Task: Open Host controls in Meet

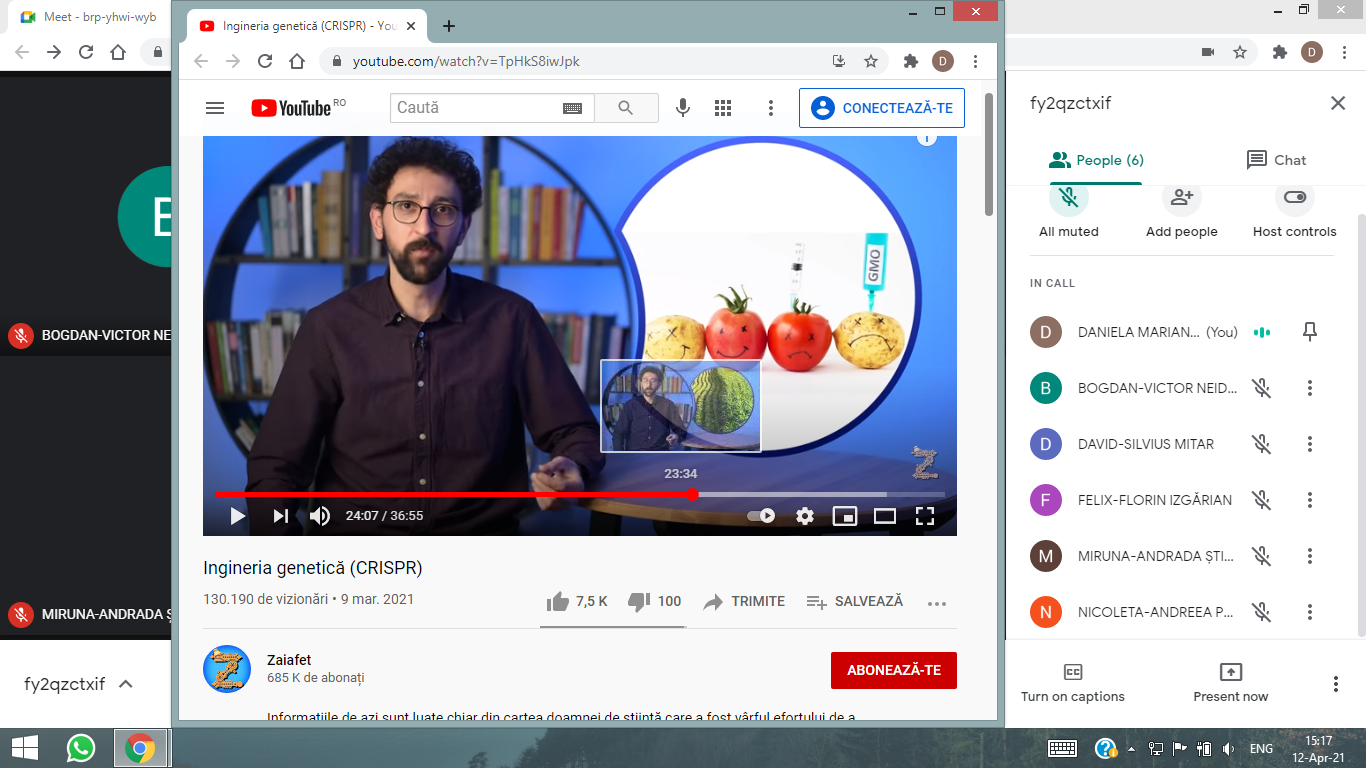Action: (1295, 210)
